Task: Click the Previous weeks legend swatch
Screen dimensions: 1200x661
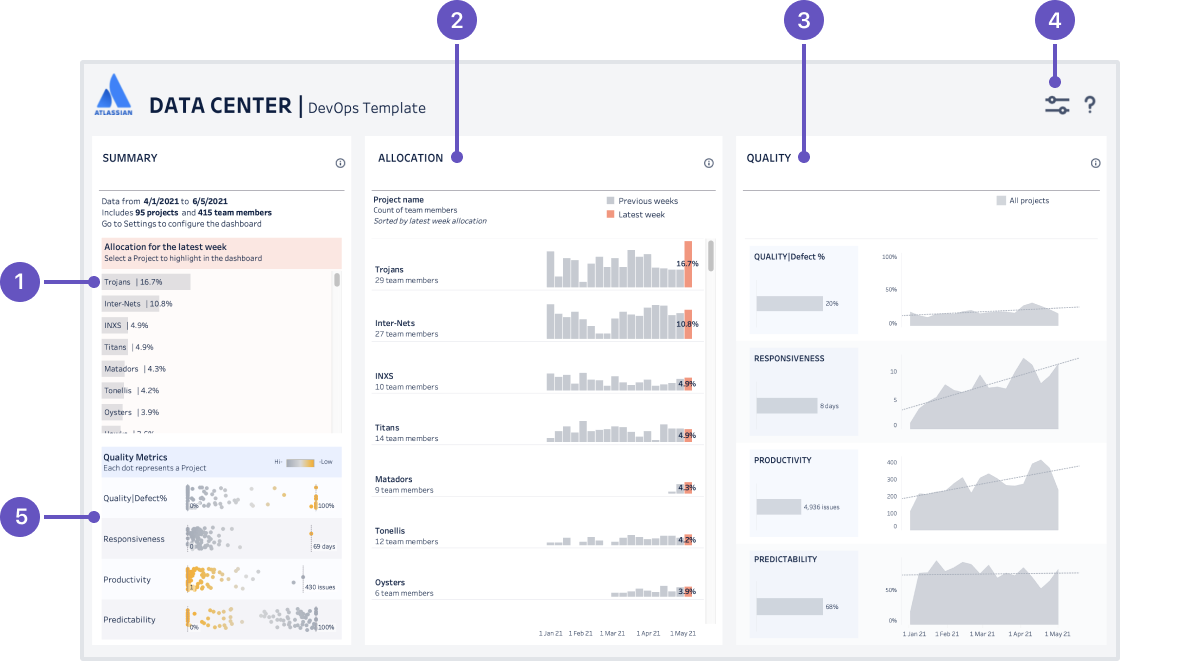Action: (x=610, y=201)
